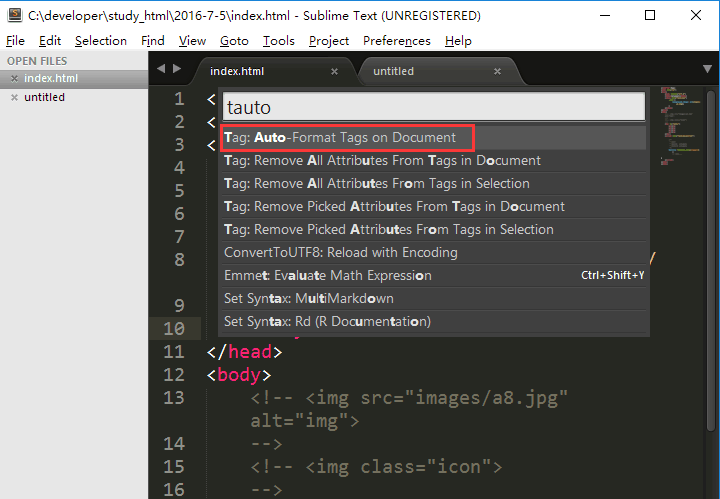Click the Sublime Text icon in title bar

[14, 16]
